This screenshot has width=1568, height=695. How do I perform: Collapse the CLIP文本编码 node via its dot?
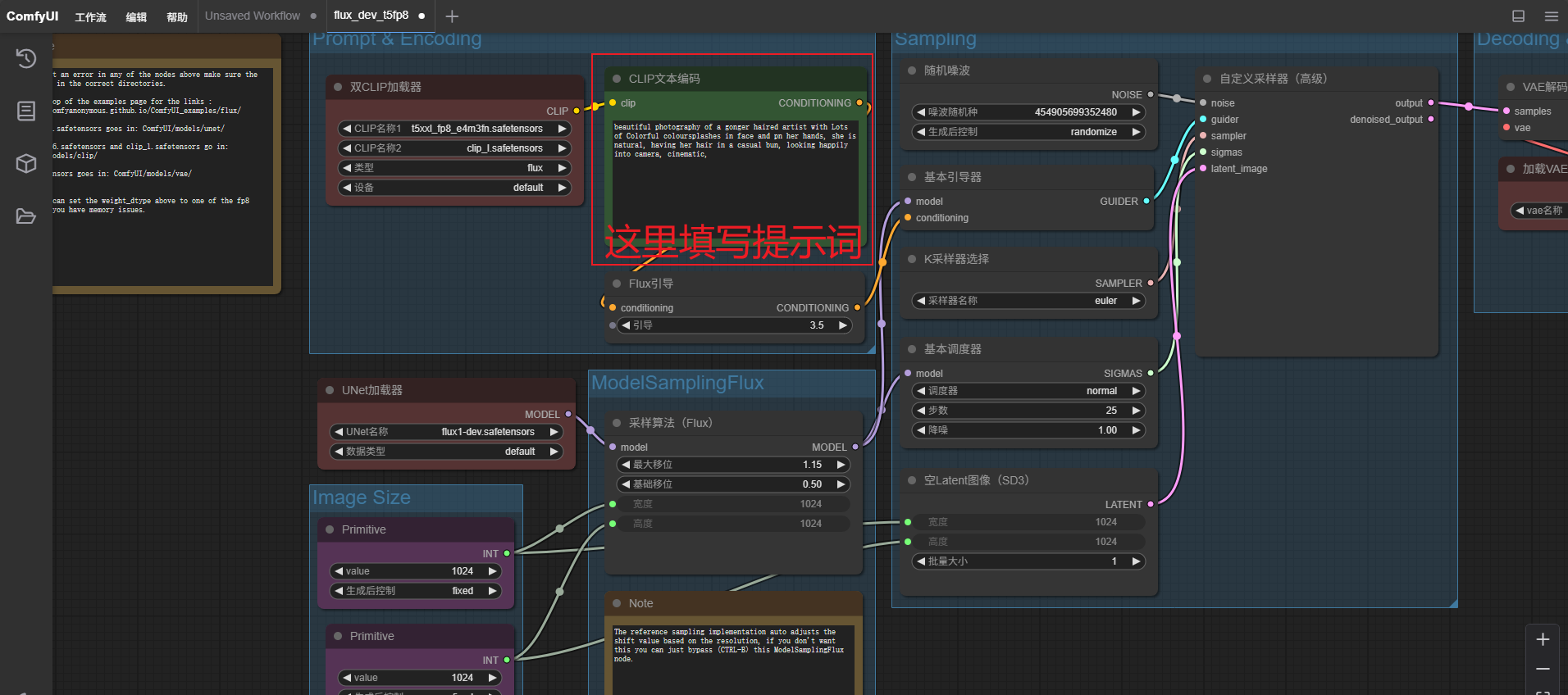coord(617,79)
